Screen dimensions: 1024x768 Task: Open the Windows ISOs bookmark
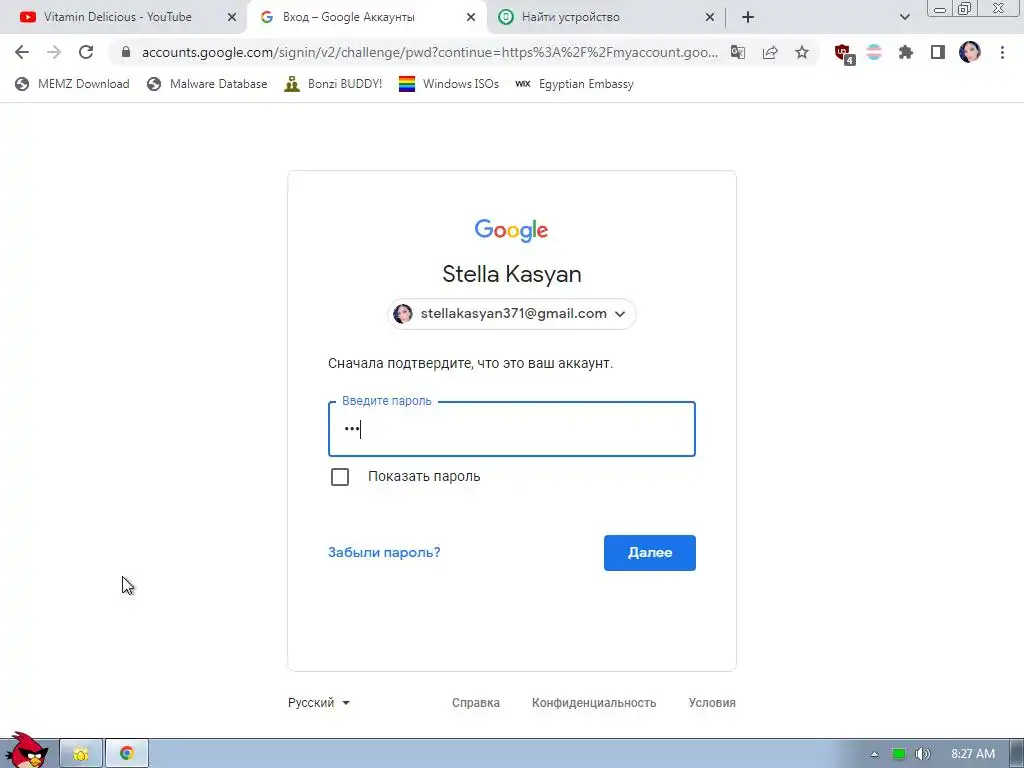[449, 84]
